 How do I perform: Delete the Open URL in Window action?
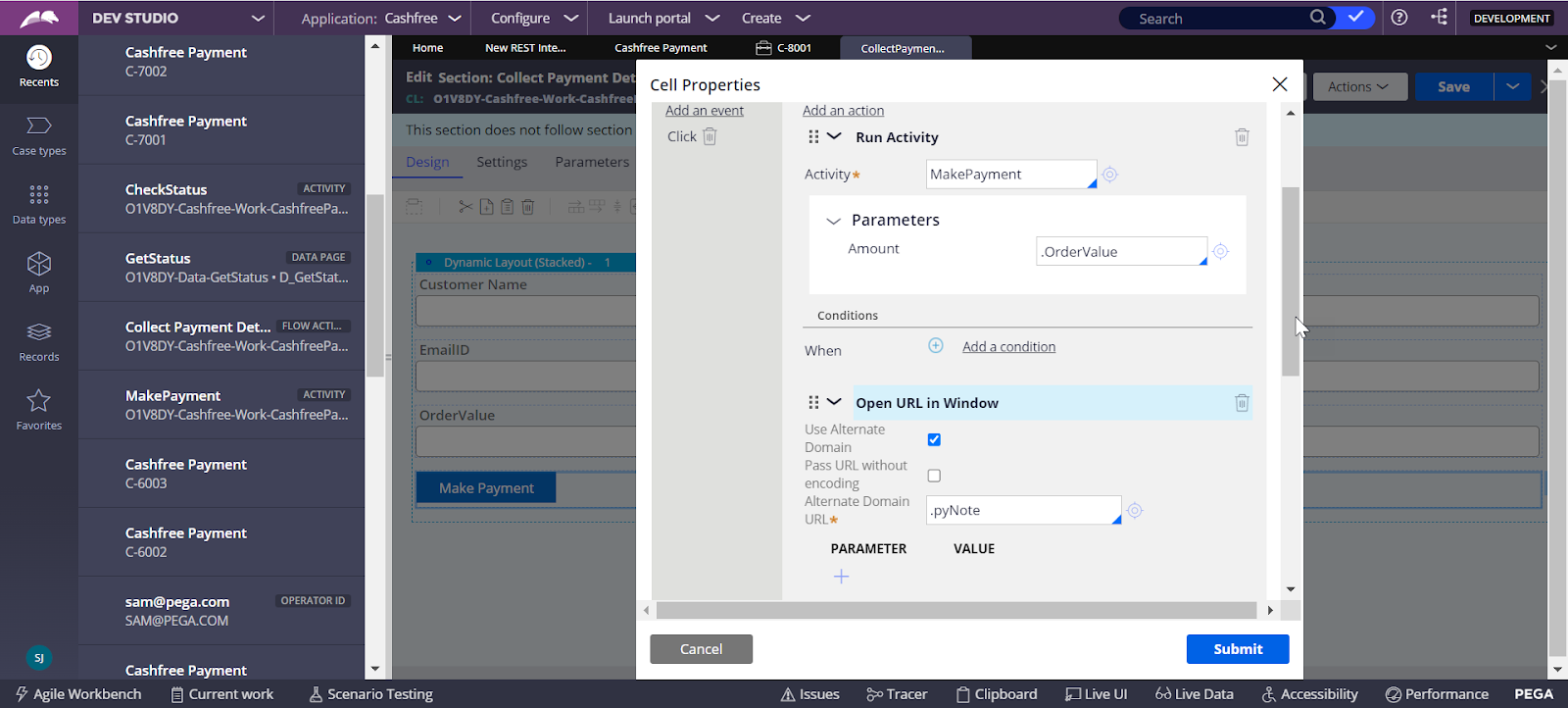(1242, 403)
